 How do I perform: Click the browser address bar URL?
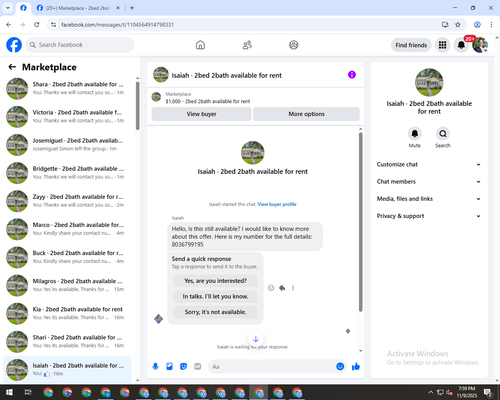[117, 25]
